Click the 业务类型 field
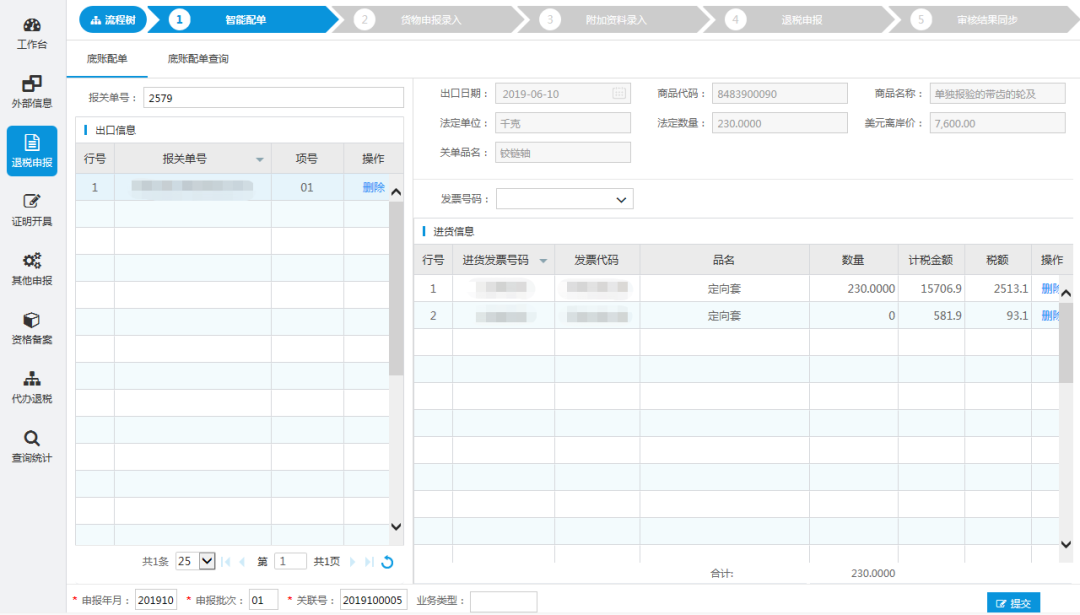Viewport: 1080px width, 615px height. click(x=503, y=601)
